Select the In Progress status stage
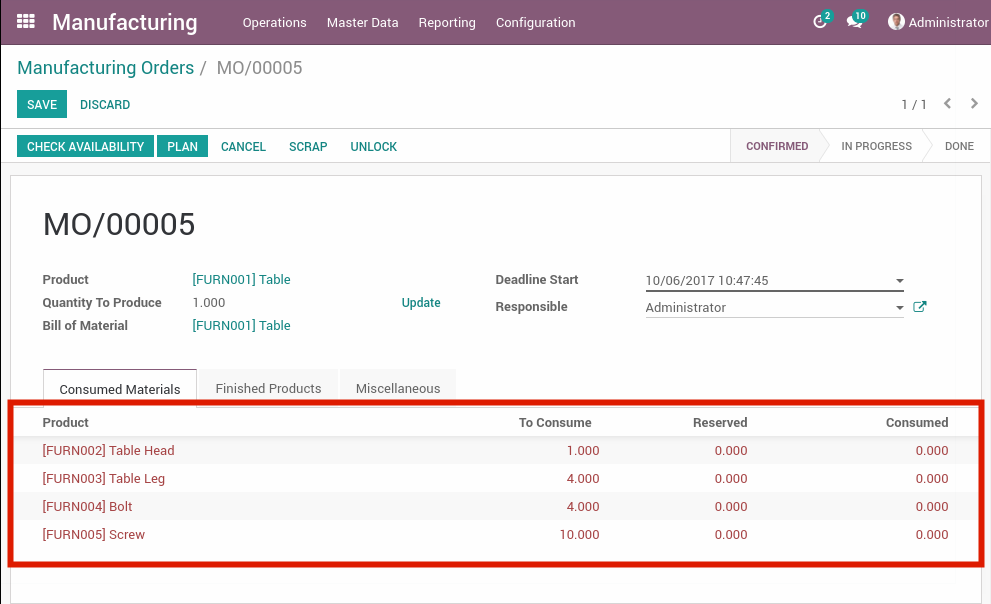The height and width of the screenshot is (604, 991). pyautogui.click(x=876, y=146)
